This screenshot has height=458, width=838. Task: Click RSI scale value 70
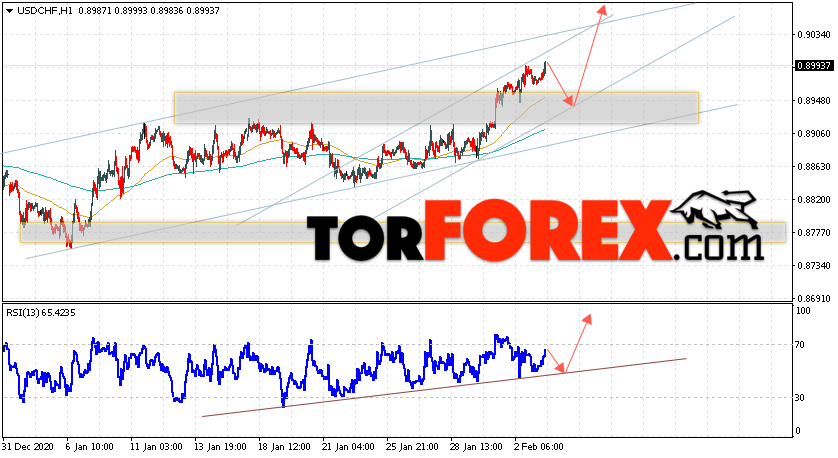(800, 345)
